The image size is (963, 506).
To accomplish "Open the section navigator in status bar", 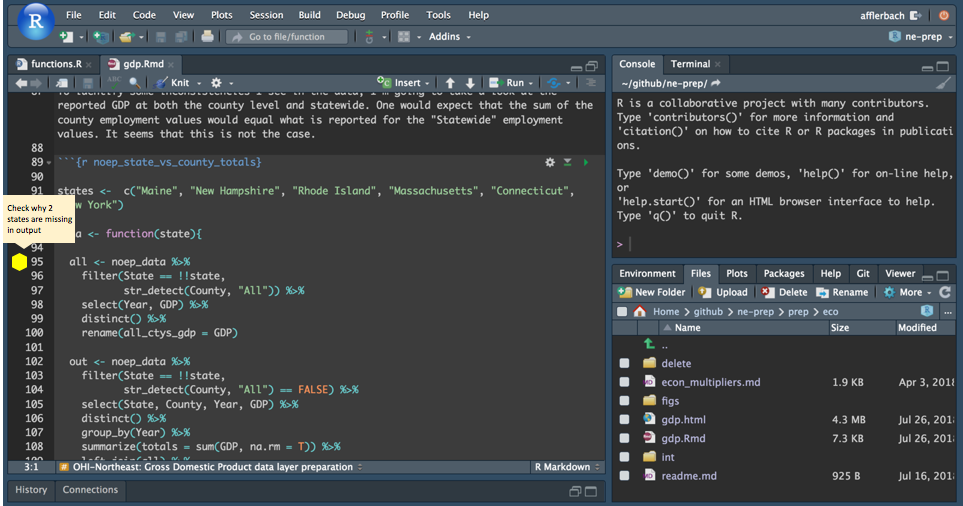I will click(211, 467).
